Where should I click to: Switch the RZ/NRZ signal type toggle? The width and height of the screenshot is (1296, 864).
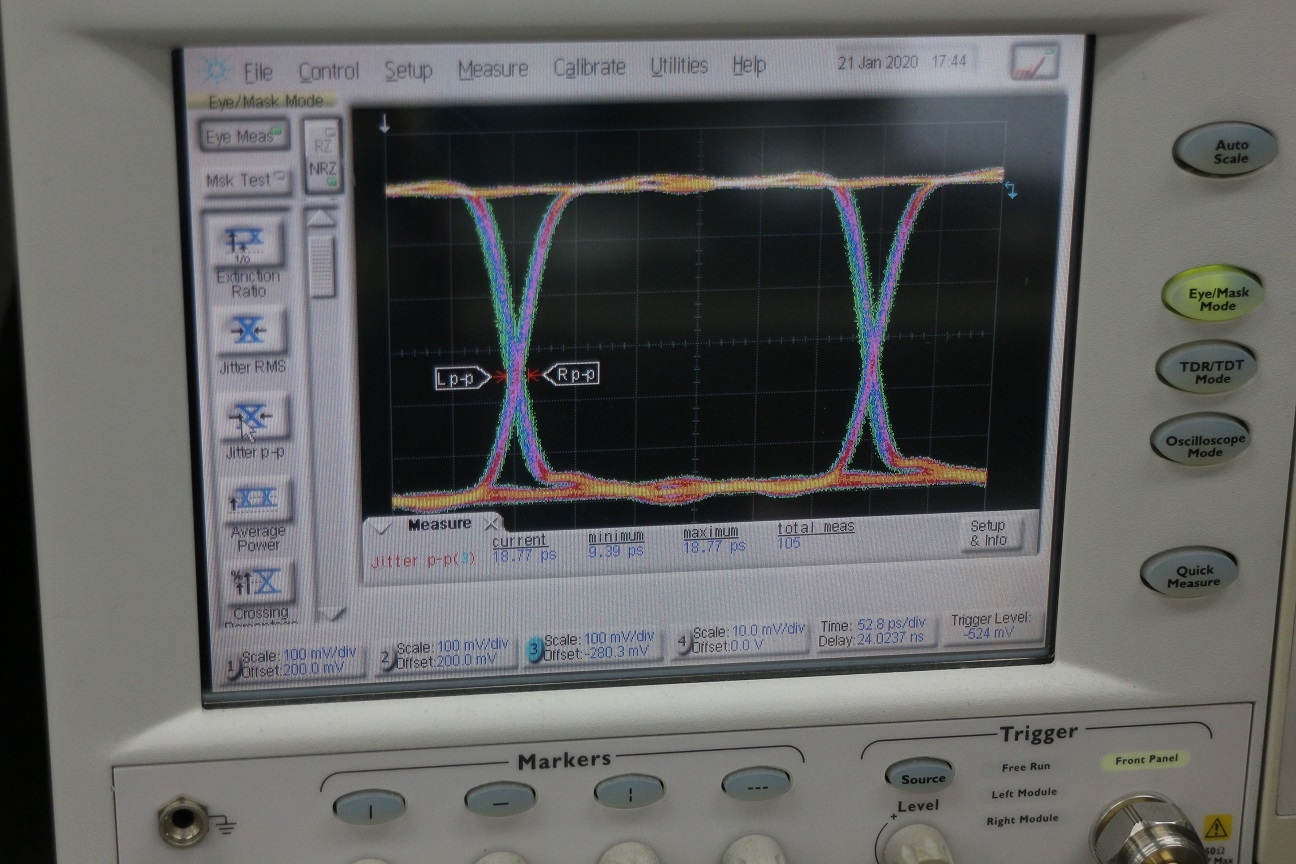click(324, 156)
